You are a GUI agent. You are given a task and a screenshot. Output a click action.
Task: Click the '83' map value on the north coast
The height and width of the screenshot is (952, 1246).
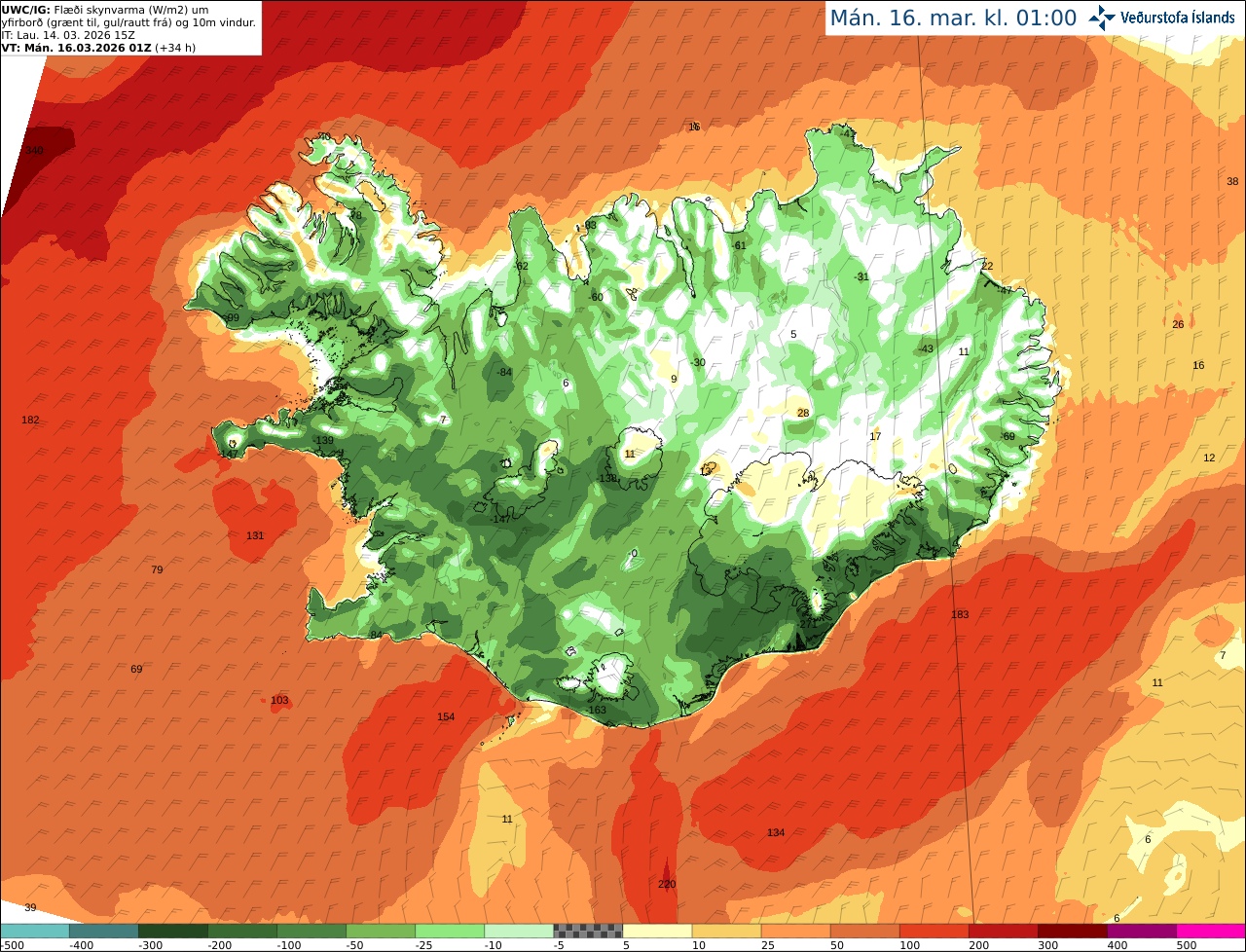point(591,226)
